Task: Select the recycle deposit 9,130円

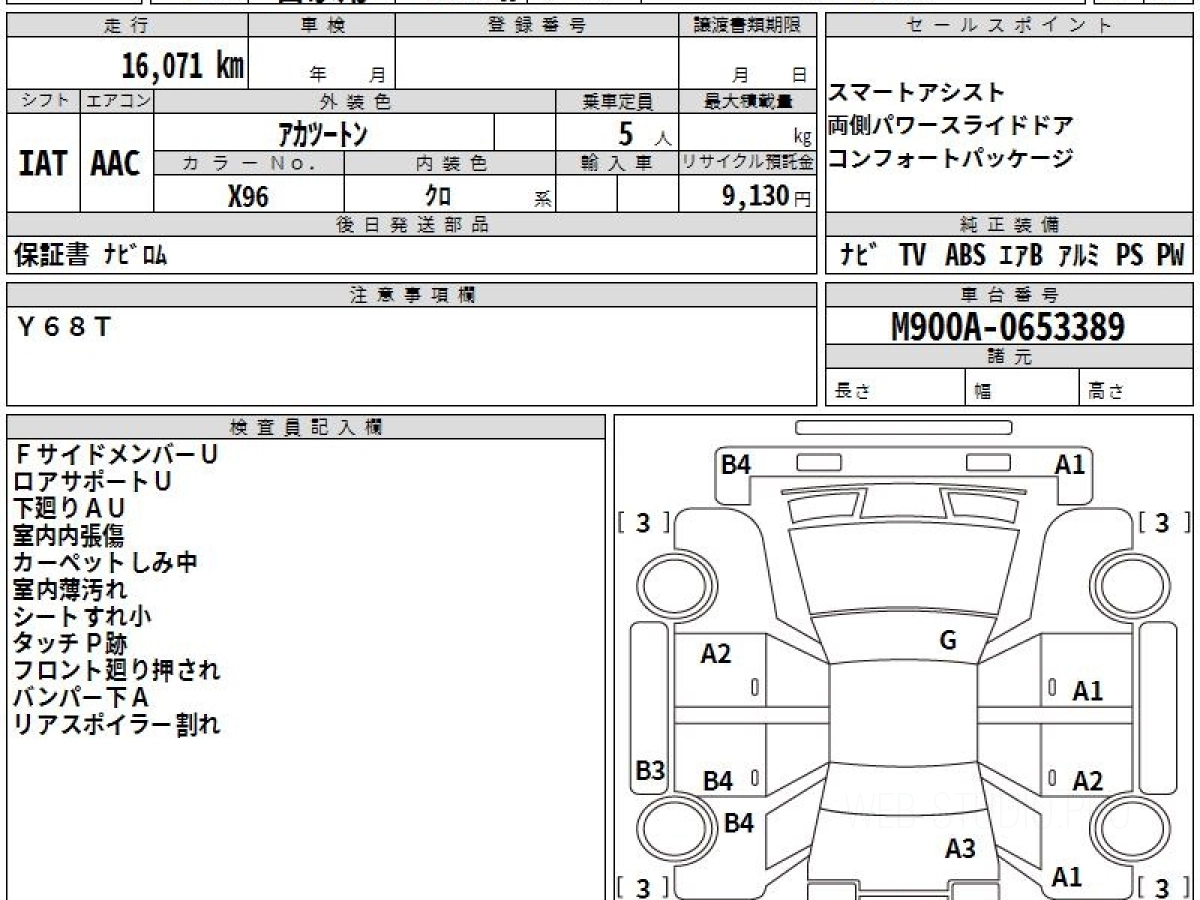Action: (x=766, y=196)
